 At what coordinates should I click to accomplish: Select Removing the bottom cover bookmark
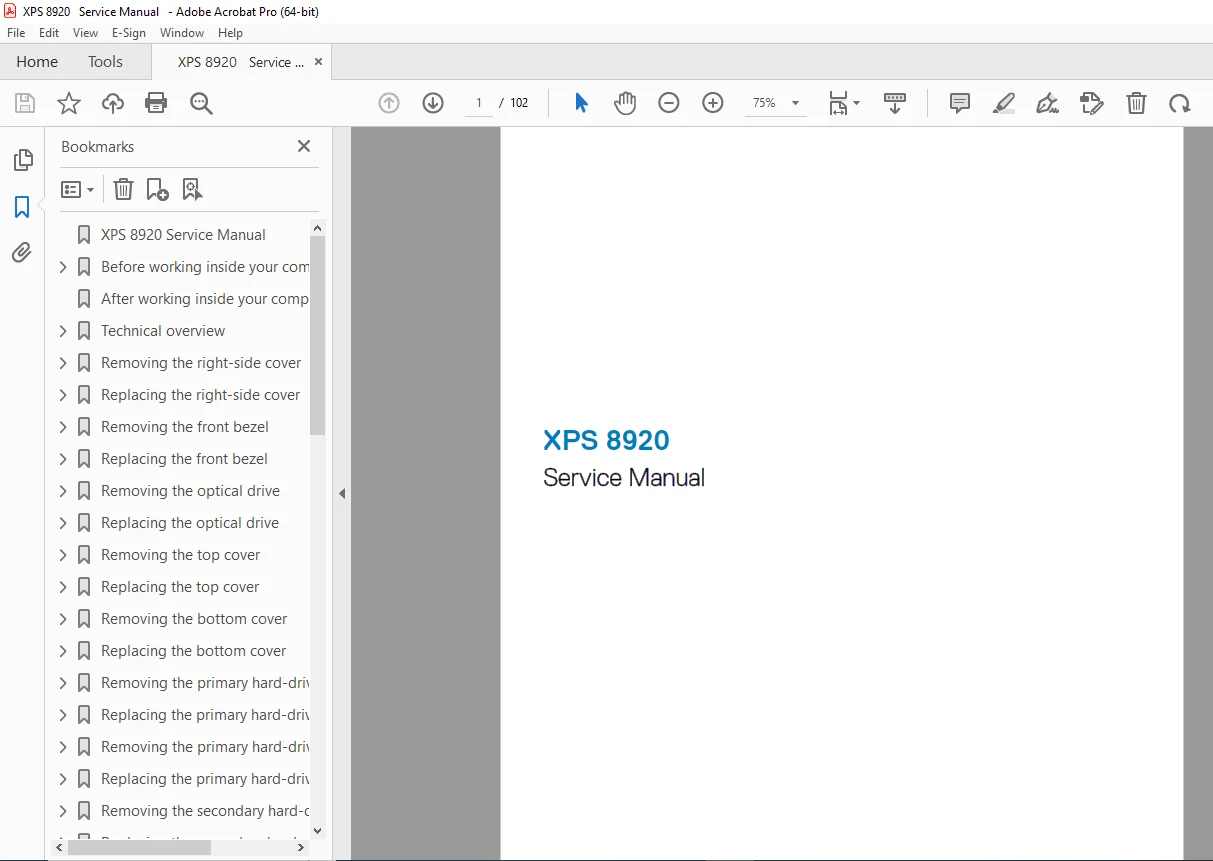coord(194,619)
